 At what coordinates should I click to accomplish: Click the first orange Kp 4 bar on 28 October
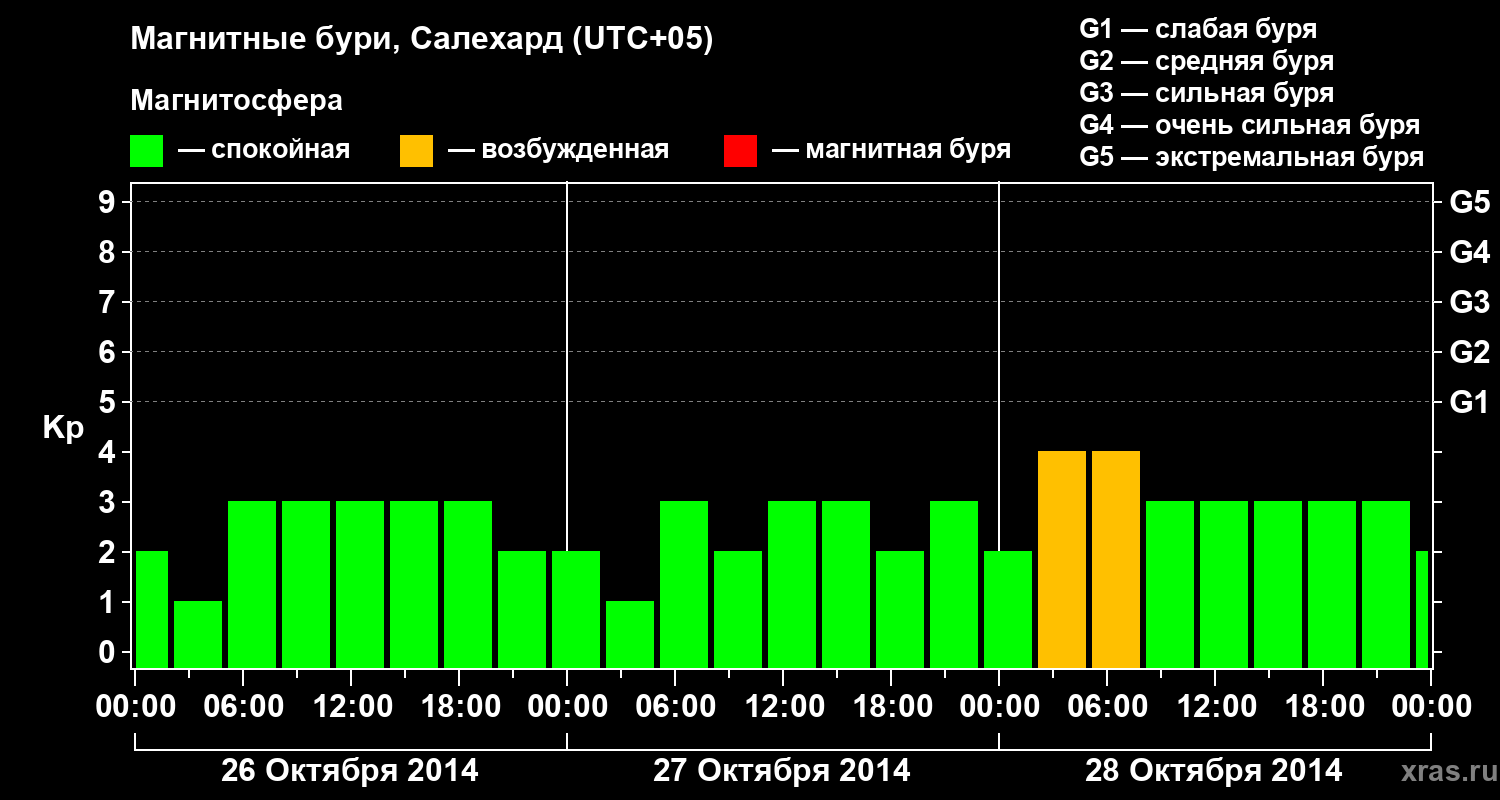click(x=1062, y=560)
